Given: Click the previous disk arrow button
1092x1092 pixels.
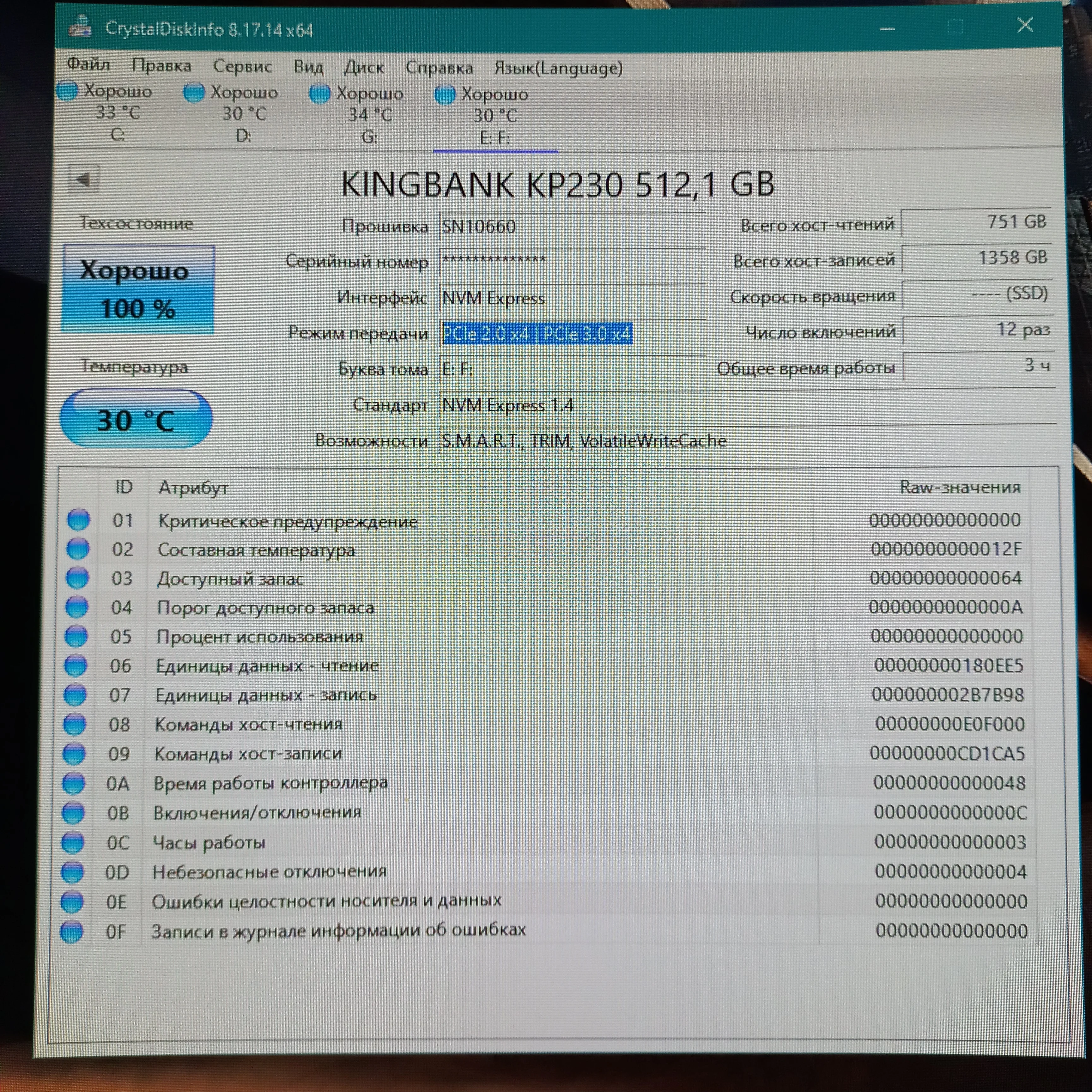Looking at the screenshot, I should pos(84,180).
